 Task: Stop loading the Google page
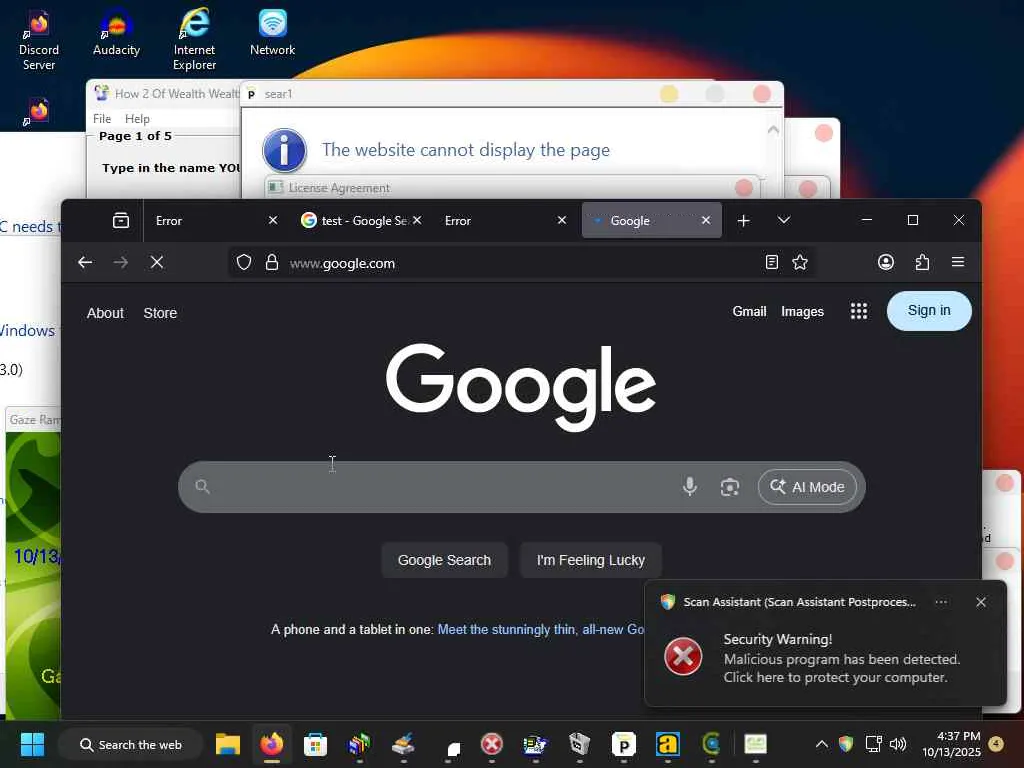[157, 263]
